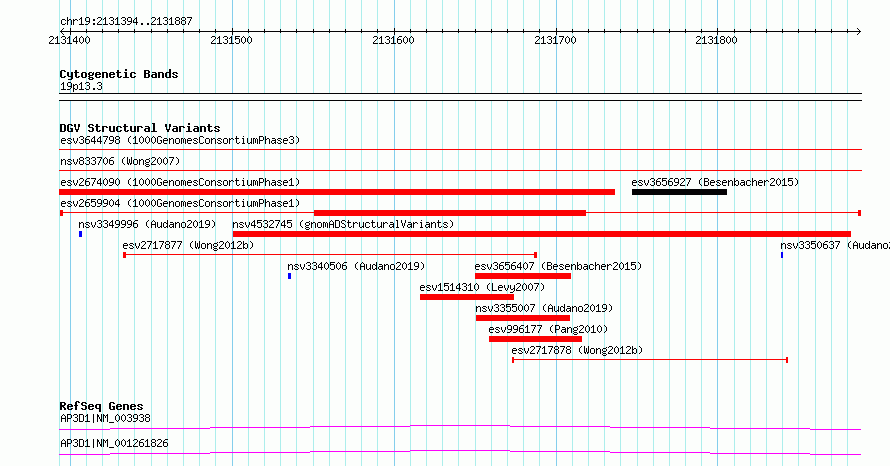
Task: Select magenta track of AP3D1|NM_003938
Action: [x=460, y=427]
